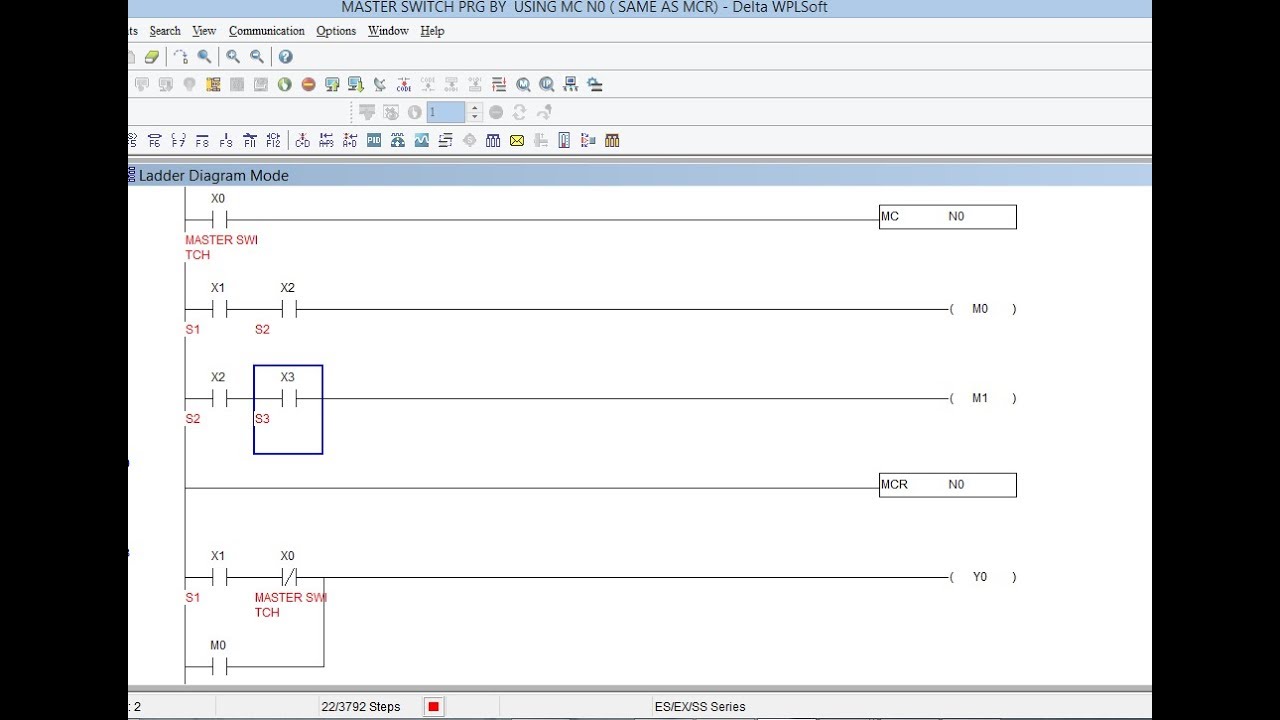Click the last orange module icon in toolbar
The image size is (1280, 720).
[x=612, y=141]
